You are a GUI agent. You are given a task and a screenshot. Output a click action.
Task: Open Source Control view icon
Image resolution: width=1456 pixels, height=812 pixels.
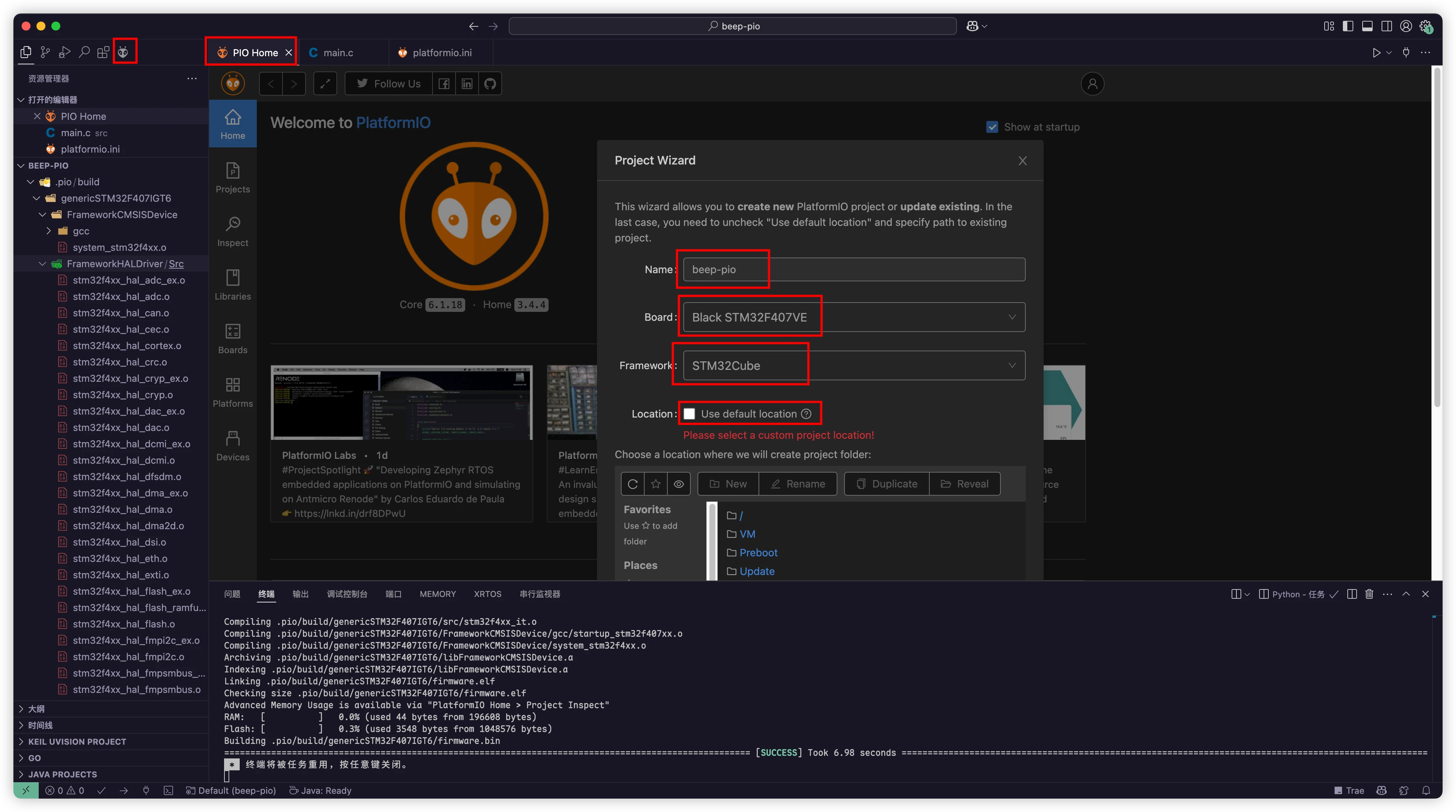coord(45,52)
